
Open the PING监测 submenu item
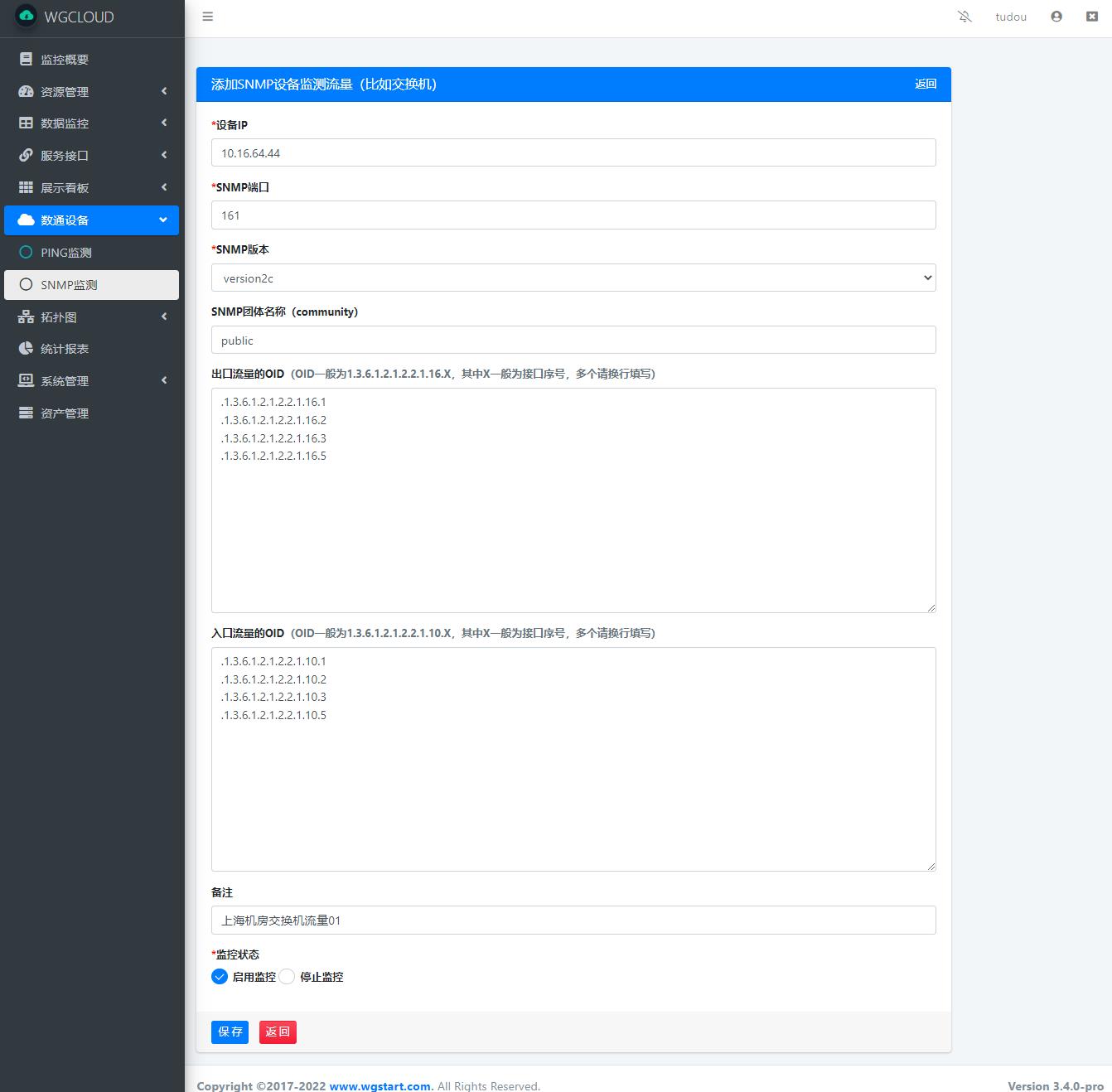tap(91, 253)
